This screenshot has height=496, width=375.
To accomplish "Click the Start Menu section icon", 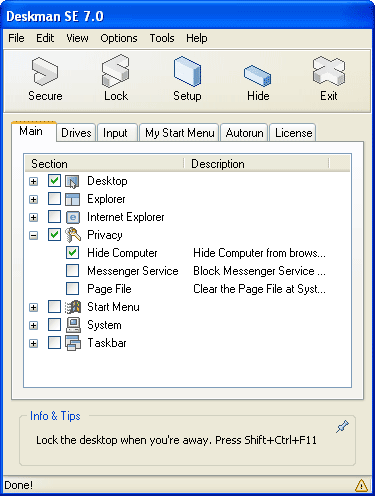I will click(73, 307).
